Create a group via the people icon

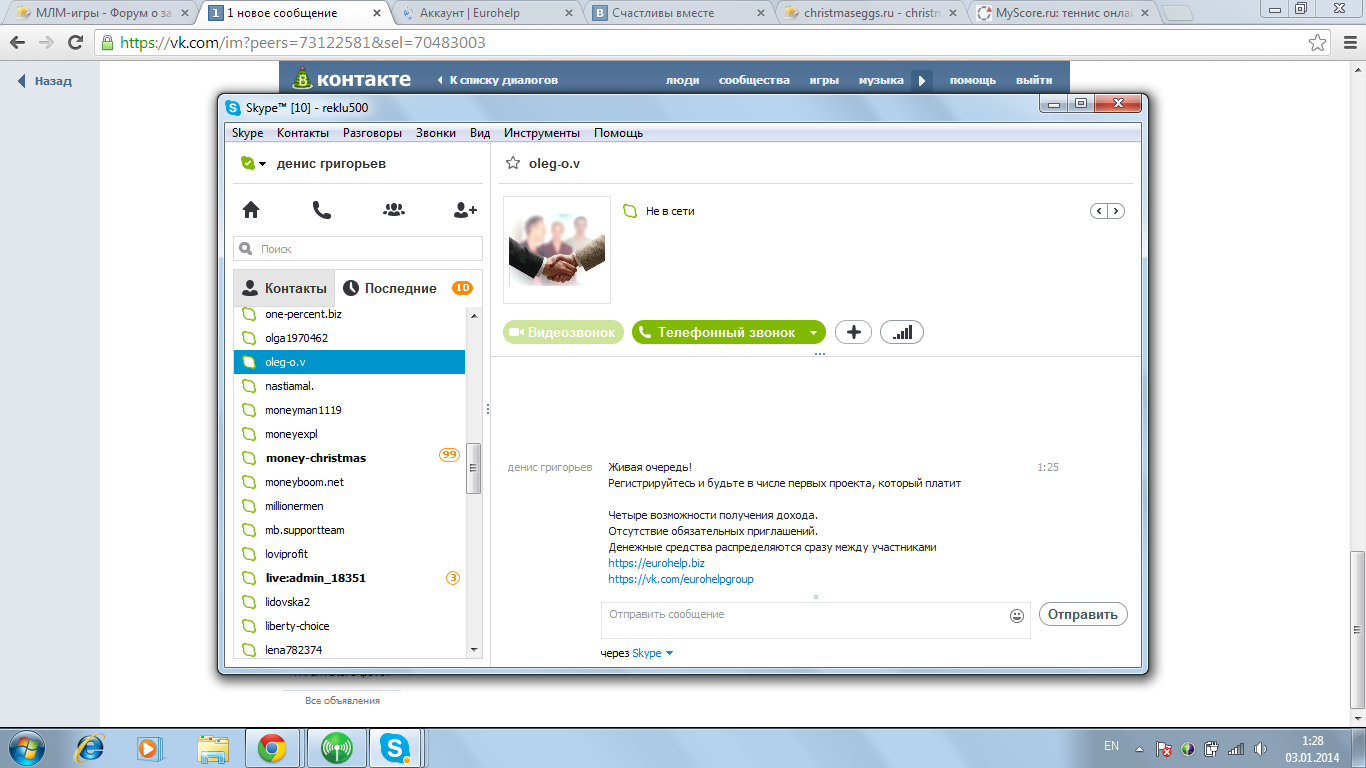394,210
